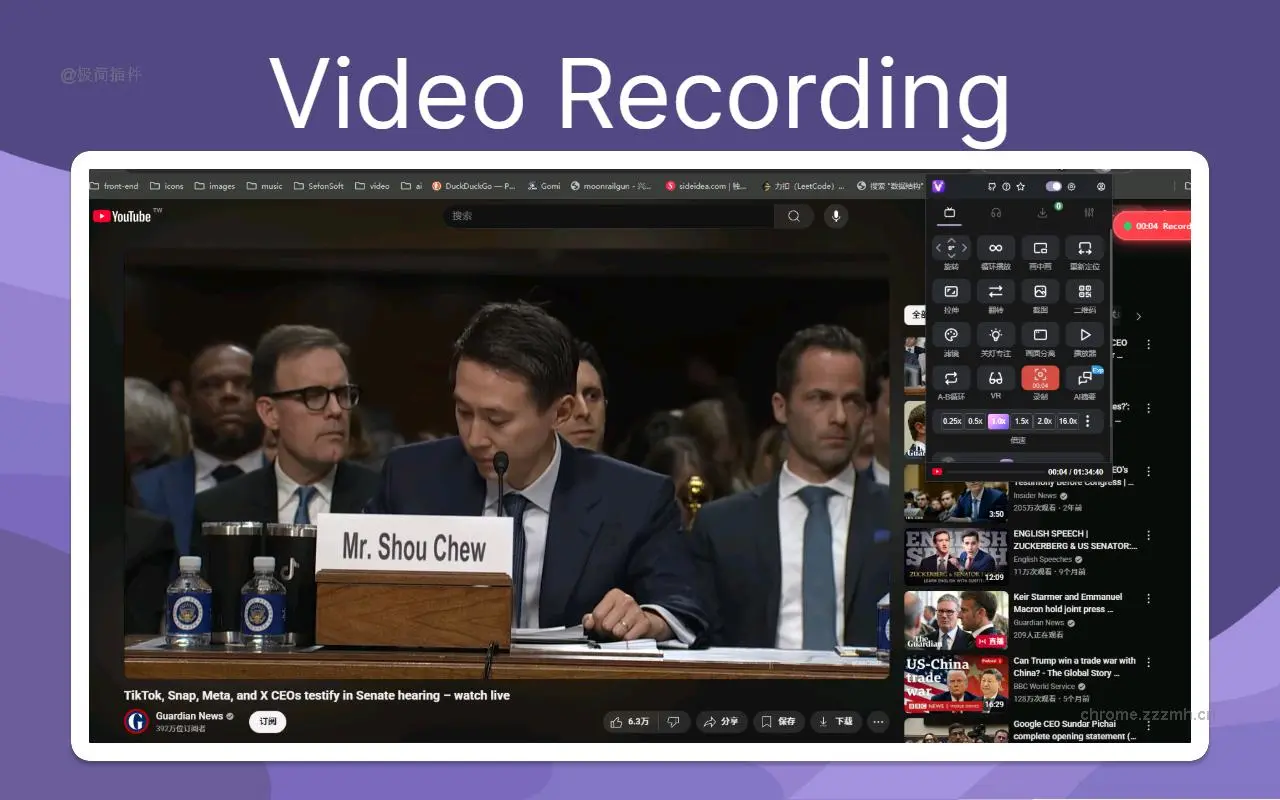Open the 滤镜 video filter tool
This screenshot has height=800, width=1280.
click(951, 335)
